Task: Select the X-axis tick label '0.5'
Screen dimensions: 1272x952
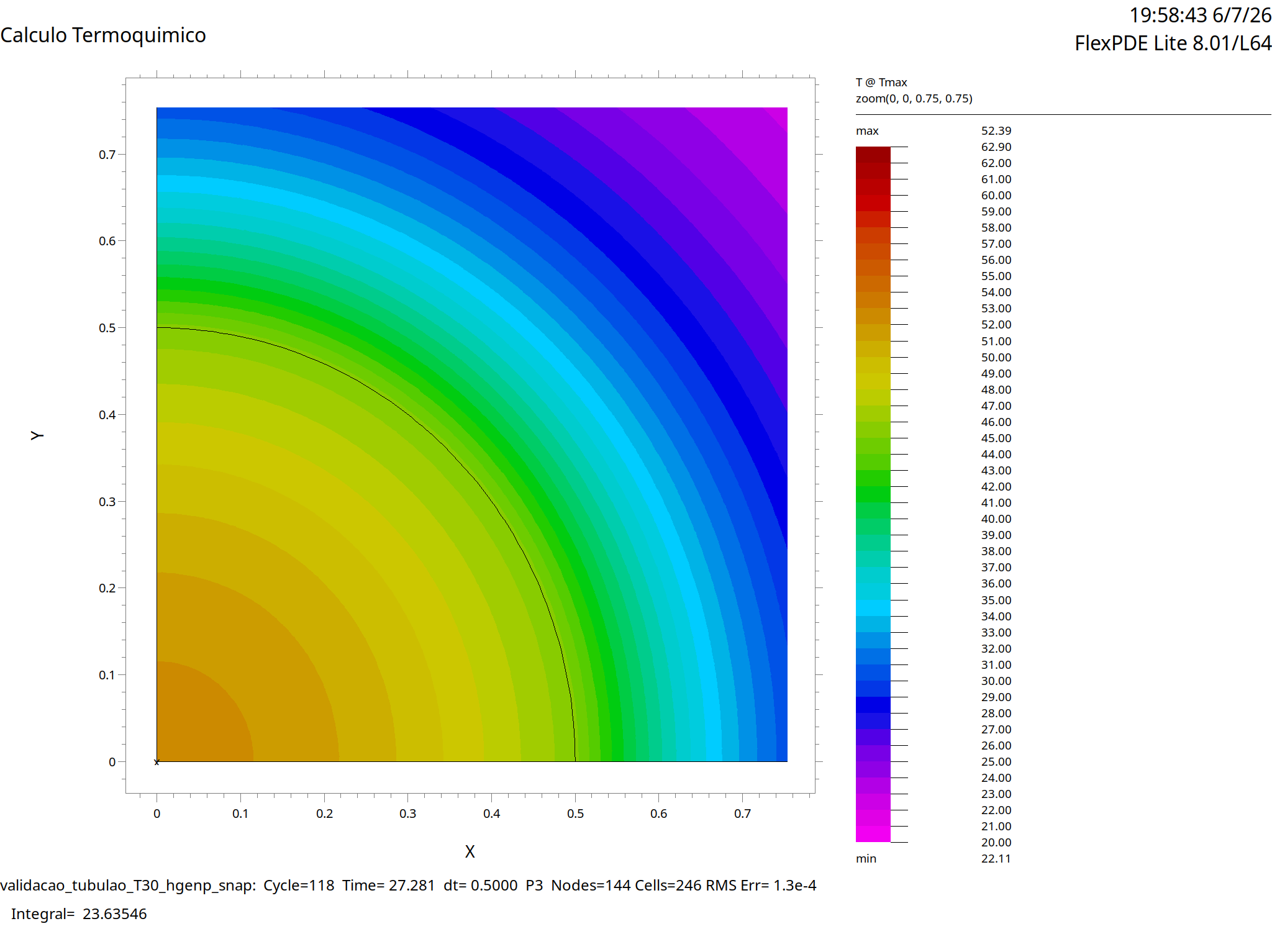Action: [x=575, y=814]
